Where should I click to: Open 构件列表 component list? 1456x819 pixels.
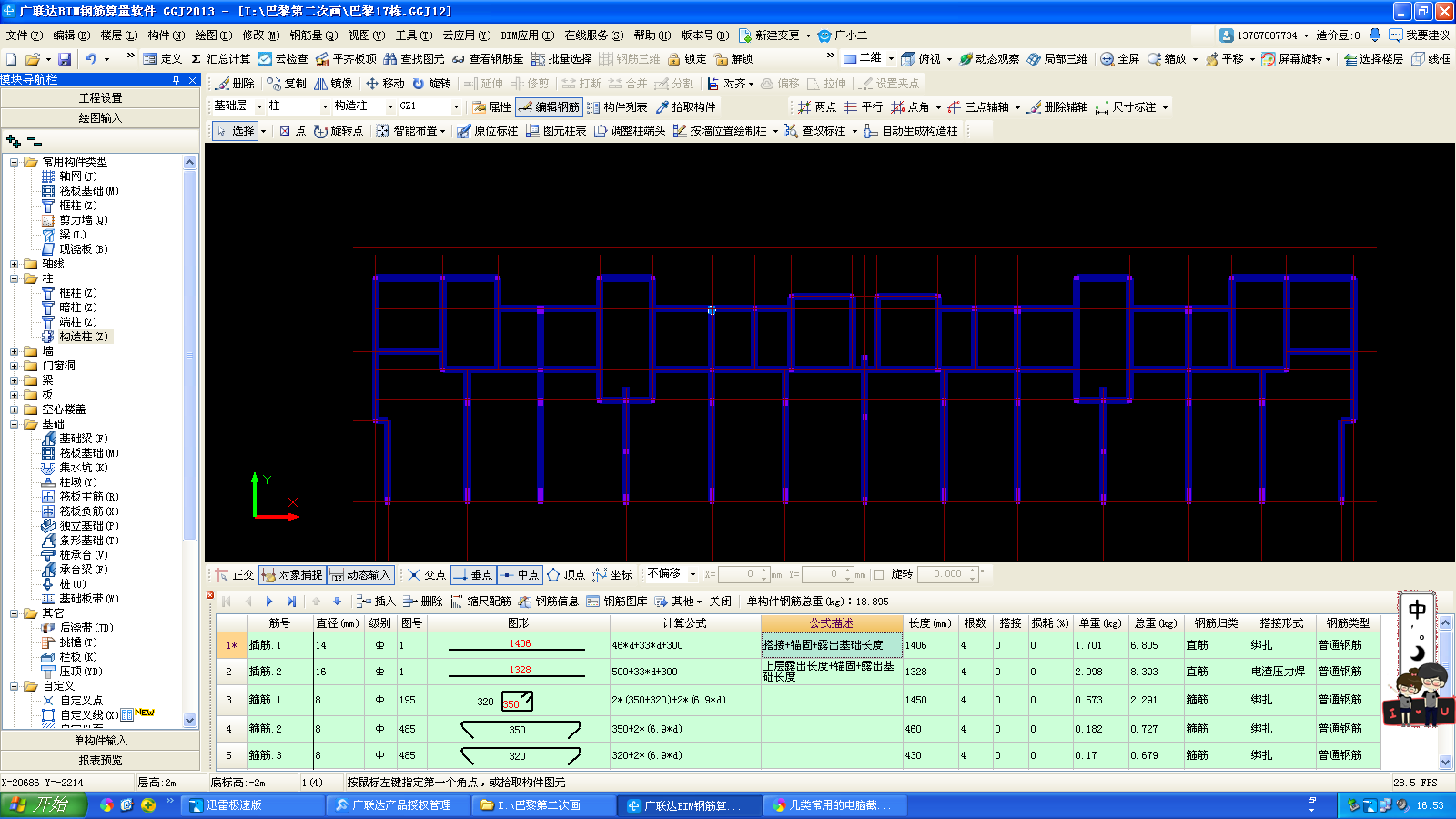click(616, 106)
